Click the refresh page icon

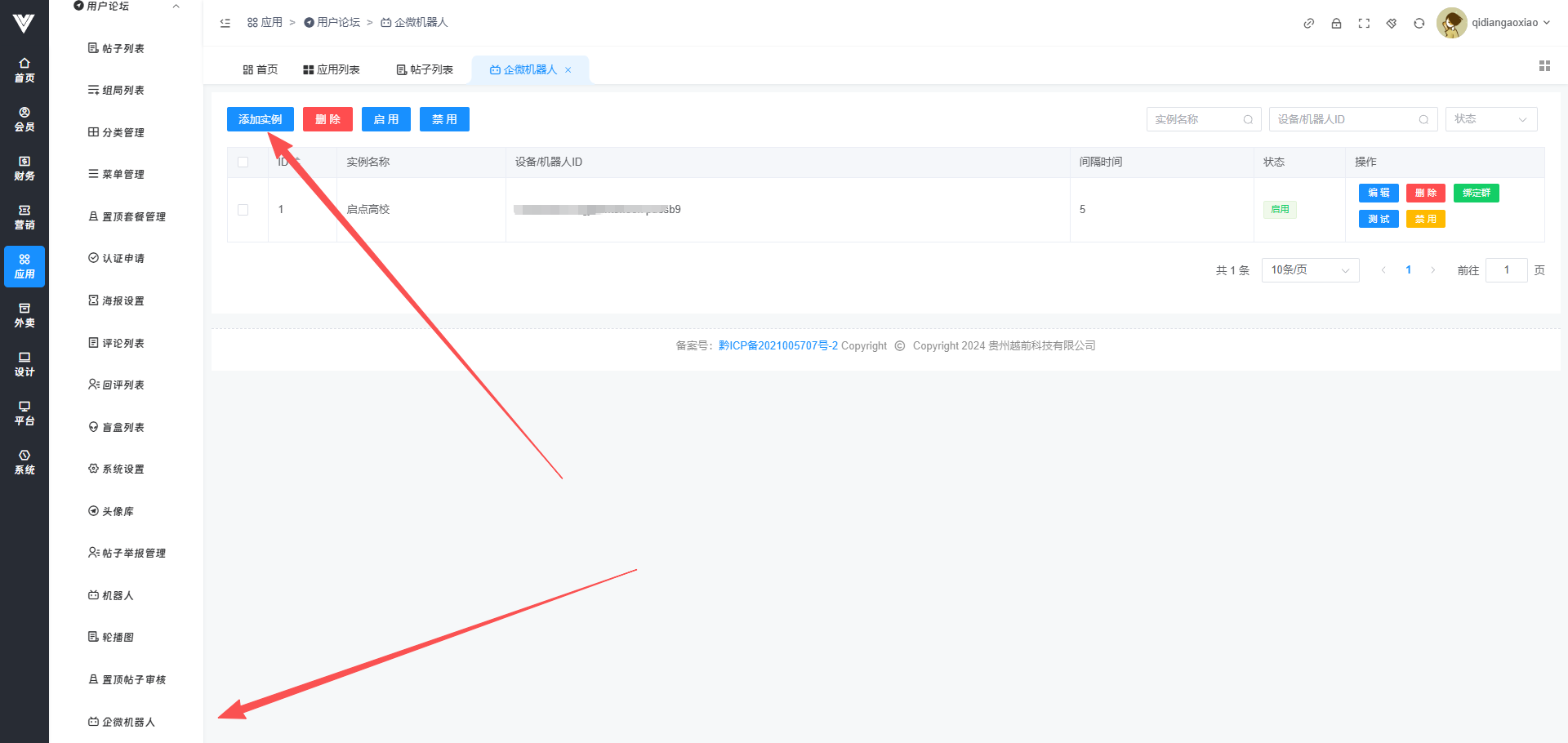[1419, 23]
